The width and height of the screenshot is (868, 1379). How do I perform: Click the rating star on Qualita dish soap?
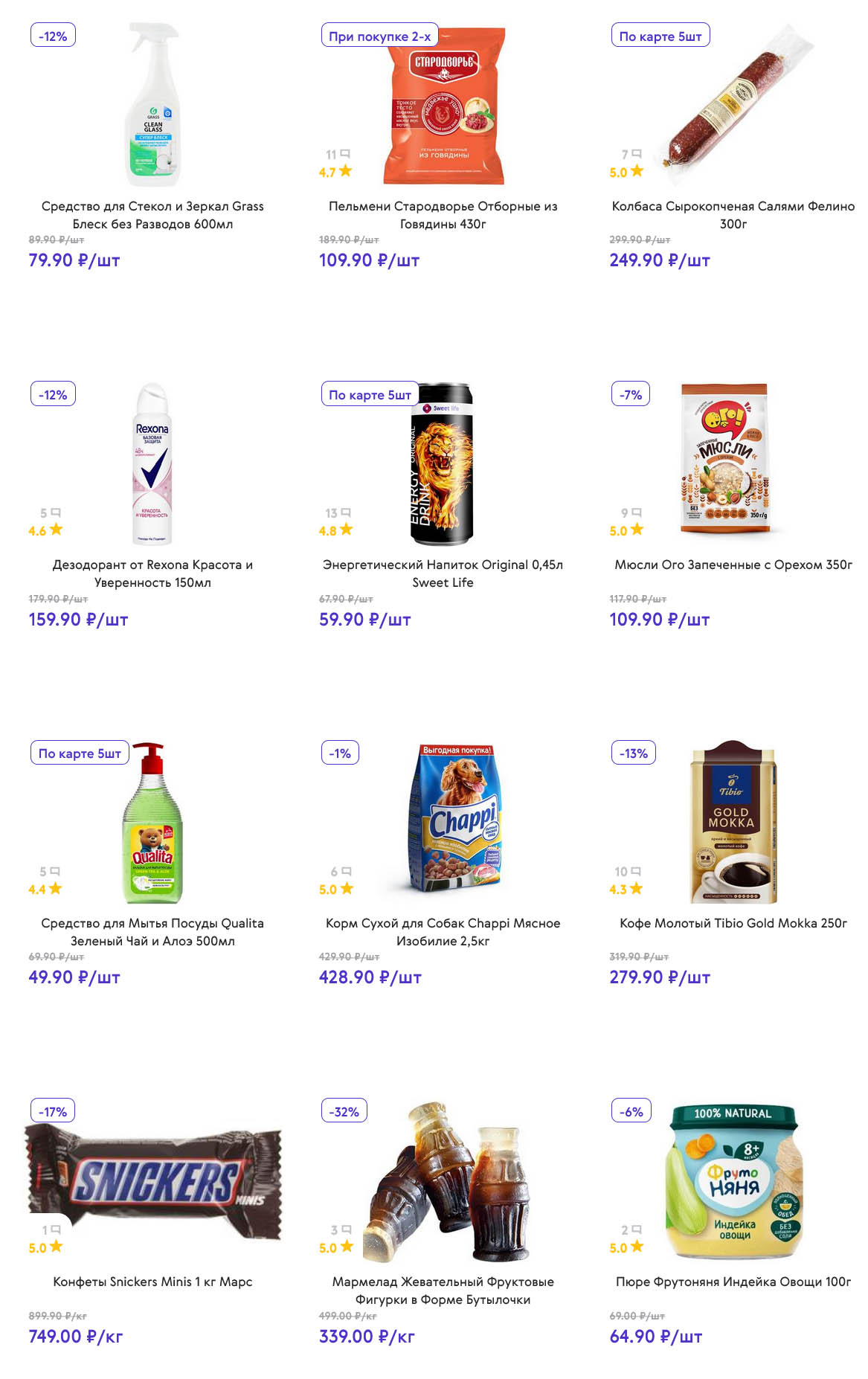point(55,888)
